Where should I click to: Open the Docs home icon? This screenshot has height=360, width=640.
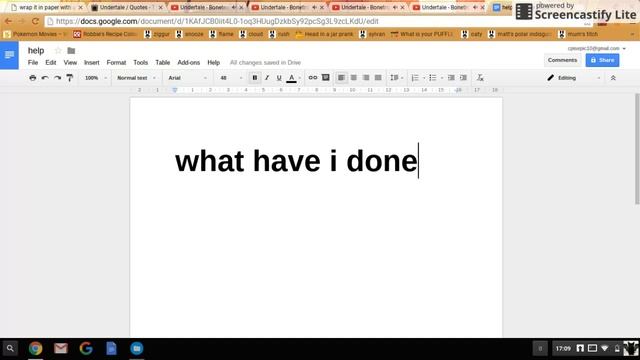(x=9, y=55)
